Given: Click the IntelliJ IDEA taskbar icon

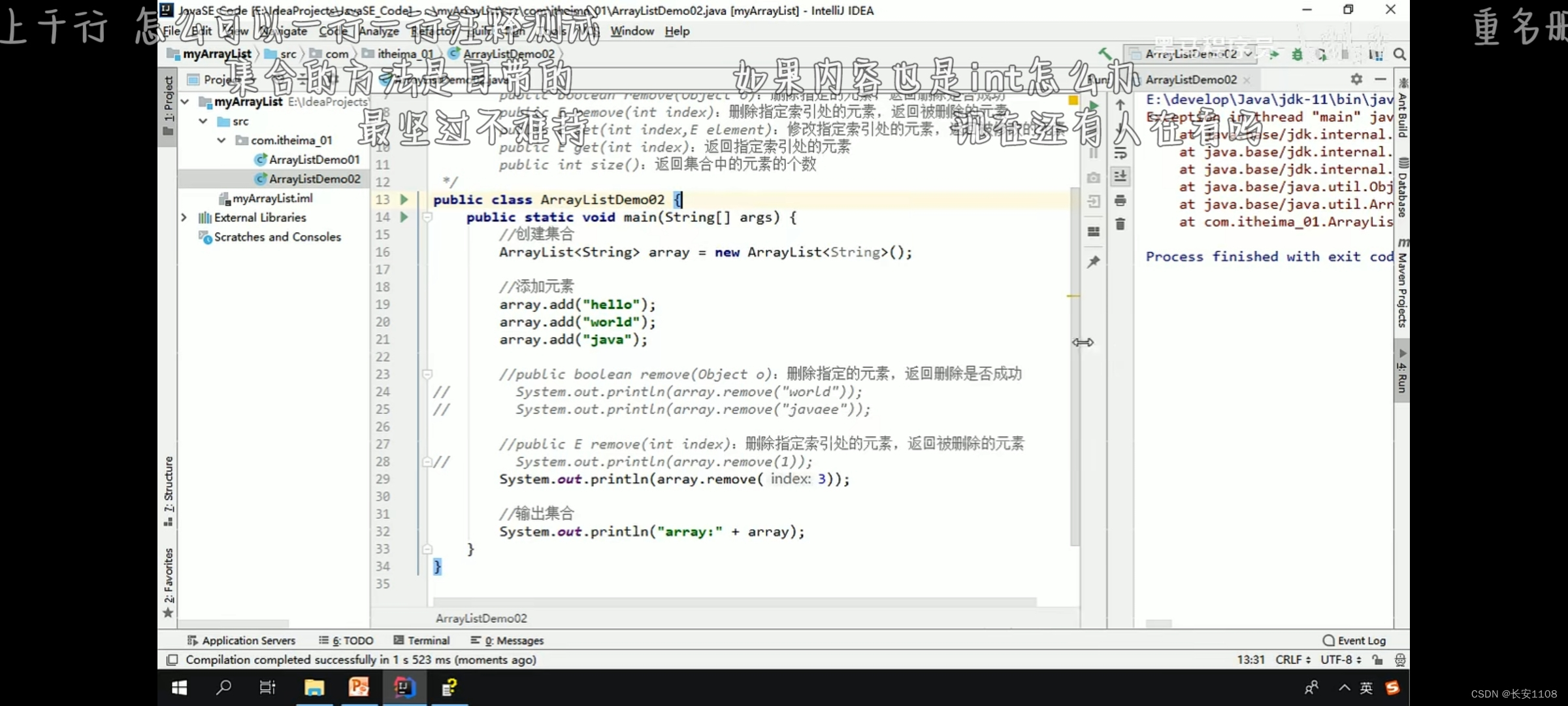Looking at the screenshot, I should [404, 688].
